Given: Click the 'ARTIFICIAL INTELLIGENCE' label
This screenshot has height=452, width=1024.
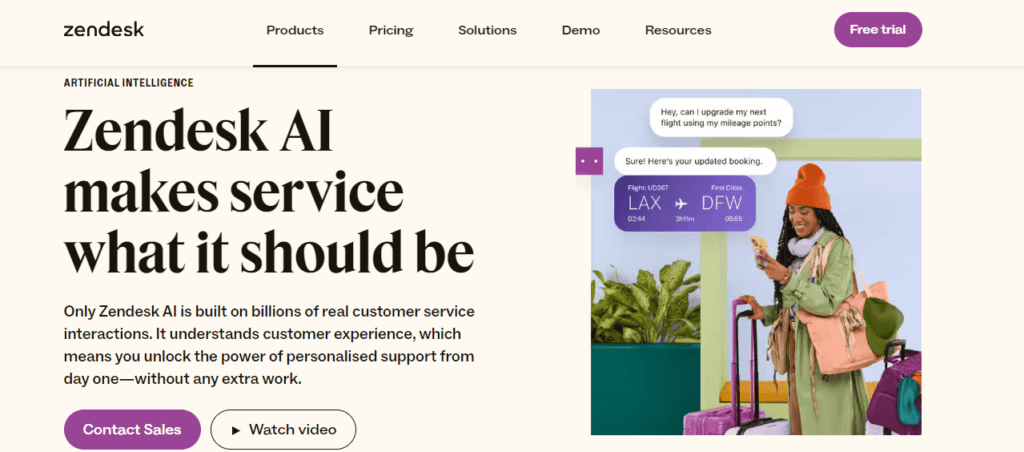Looking at the screenshot, I should pyautogui.click(x=129, y=83).
